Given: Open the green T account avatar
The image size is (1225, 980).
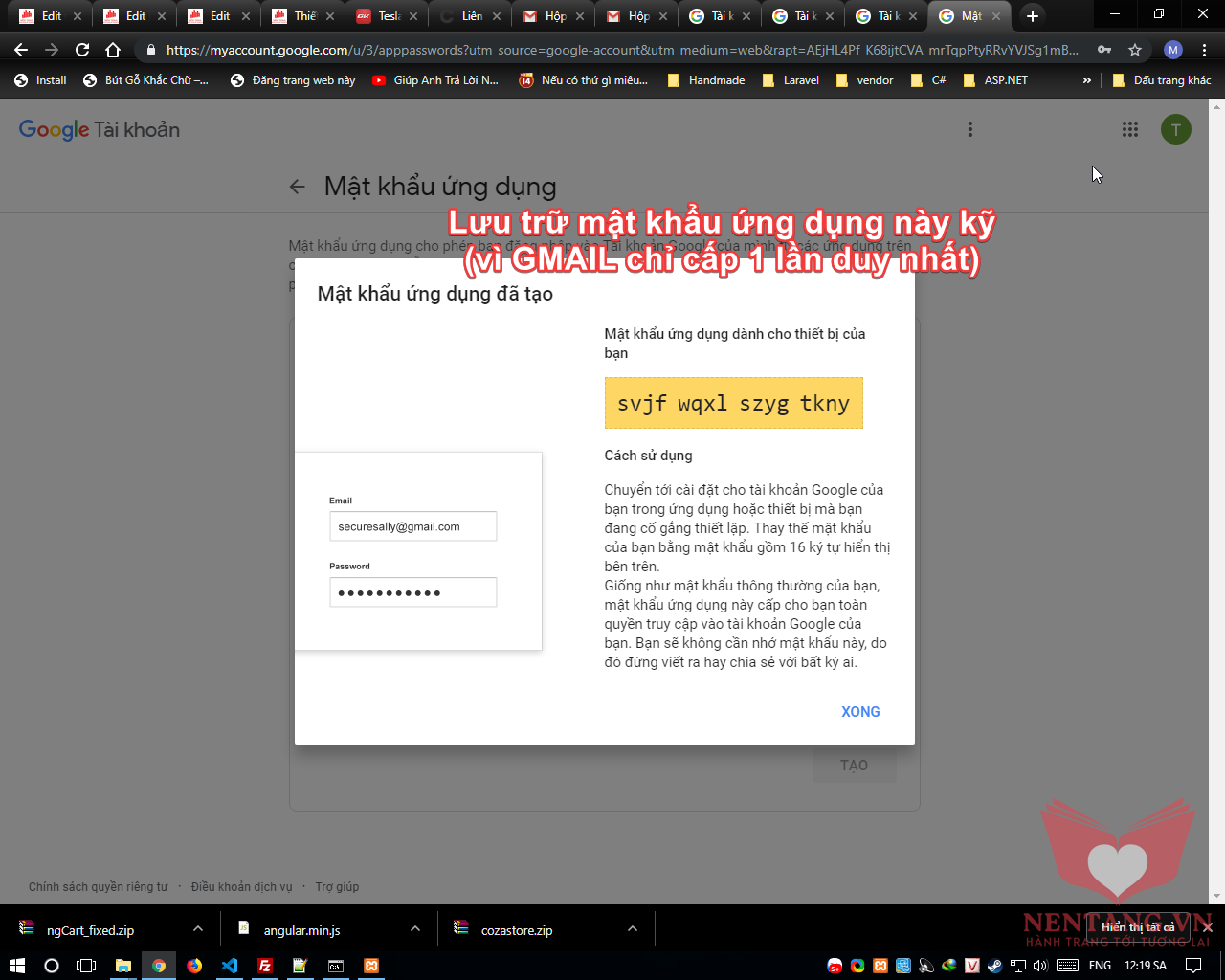Looking at the screenshot, I should (1175, 129).
